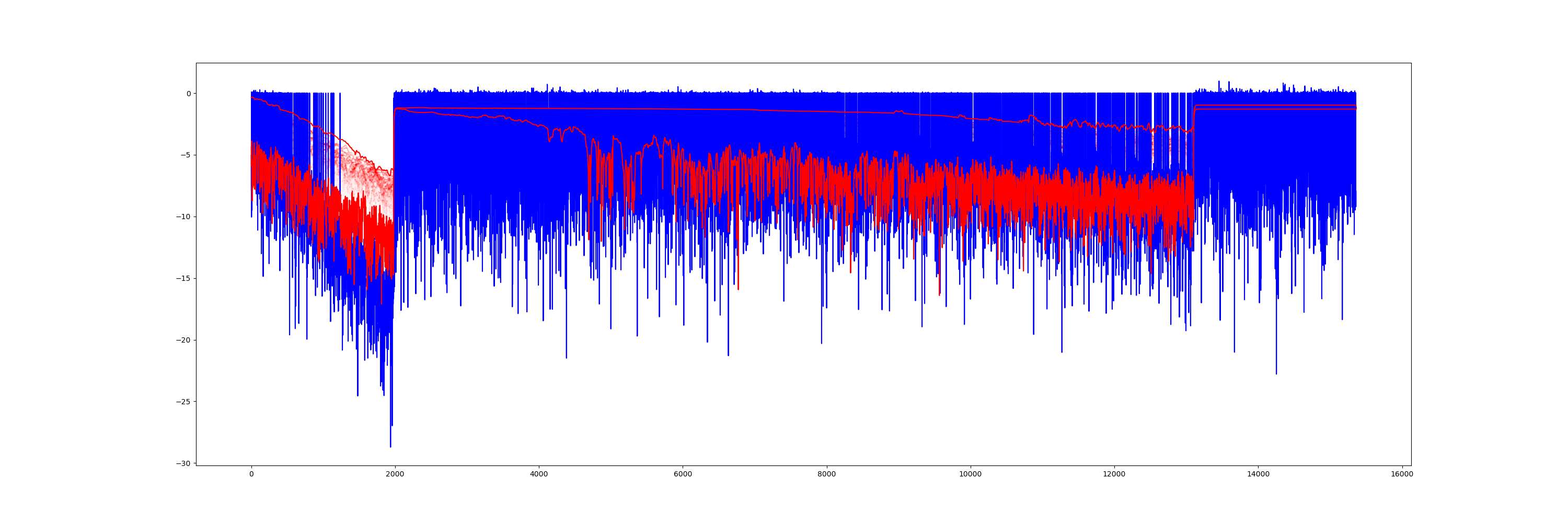1568x523 pixels.
Task: Click the x-axis tick label 4000
Action: click(539, 474)
